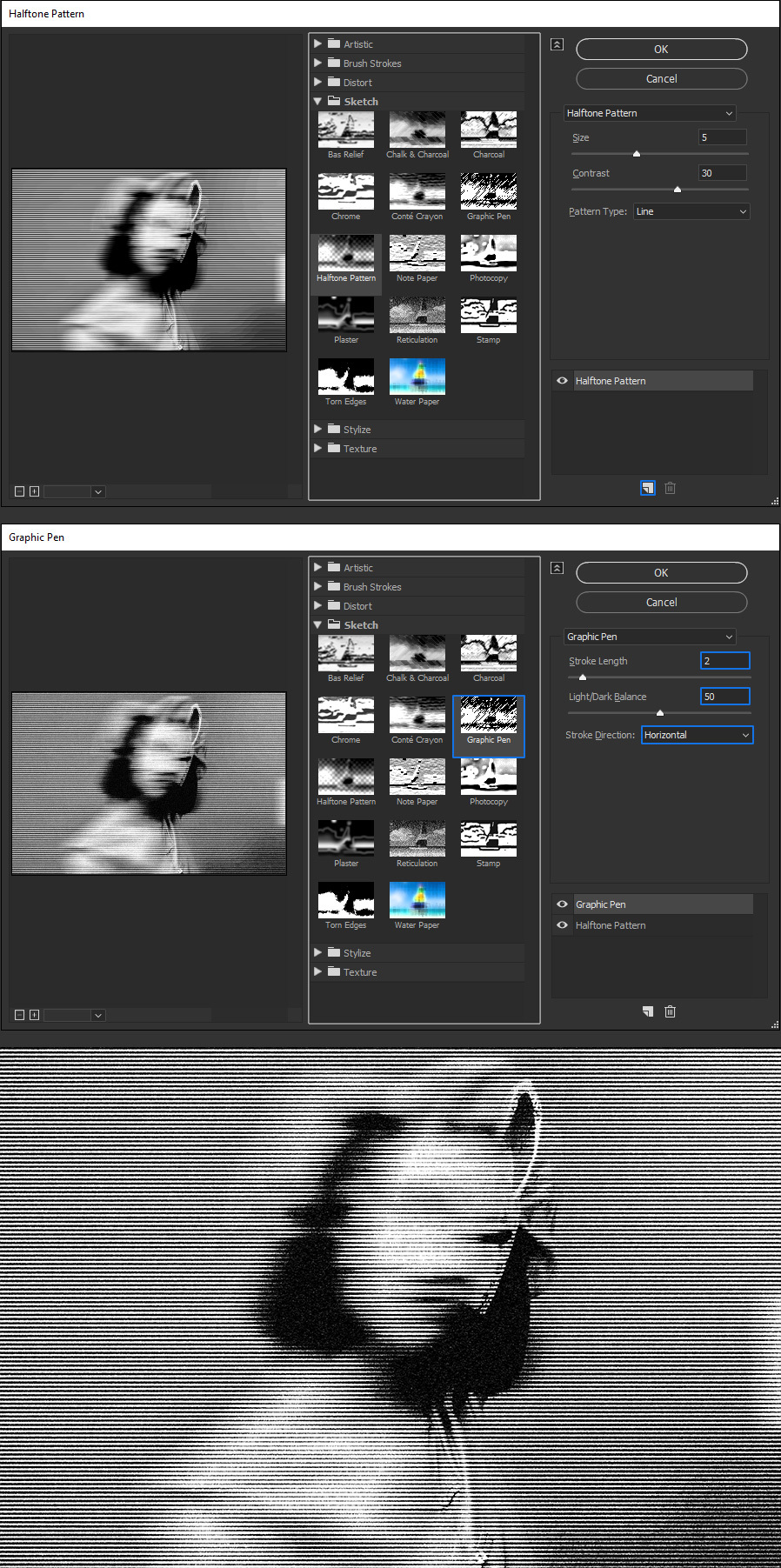Expand Distort folder in Graphic Pen dialog
The height and width of the screenshot is (1568, 781).
317,605
